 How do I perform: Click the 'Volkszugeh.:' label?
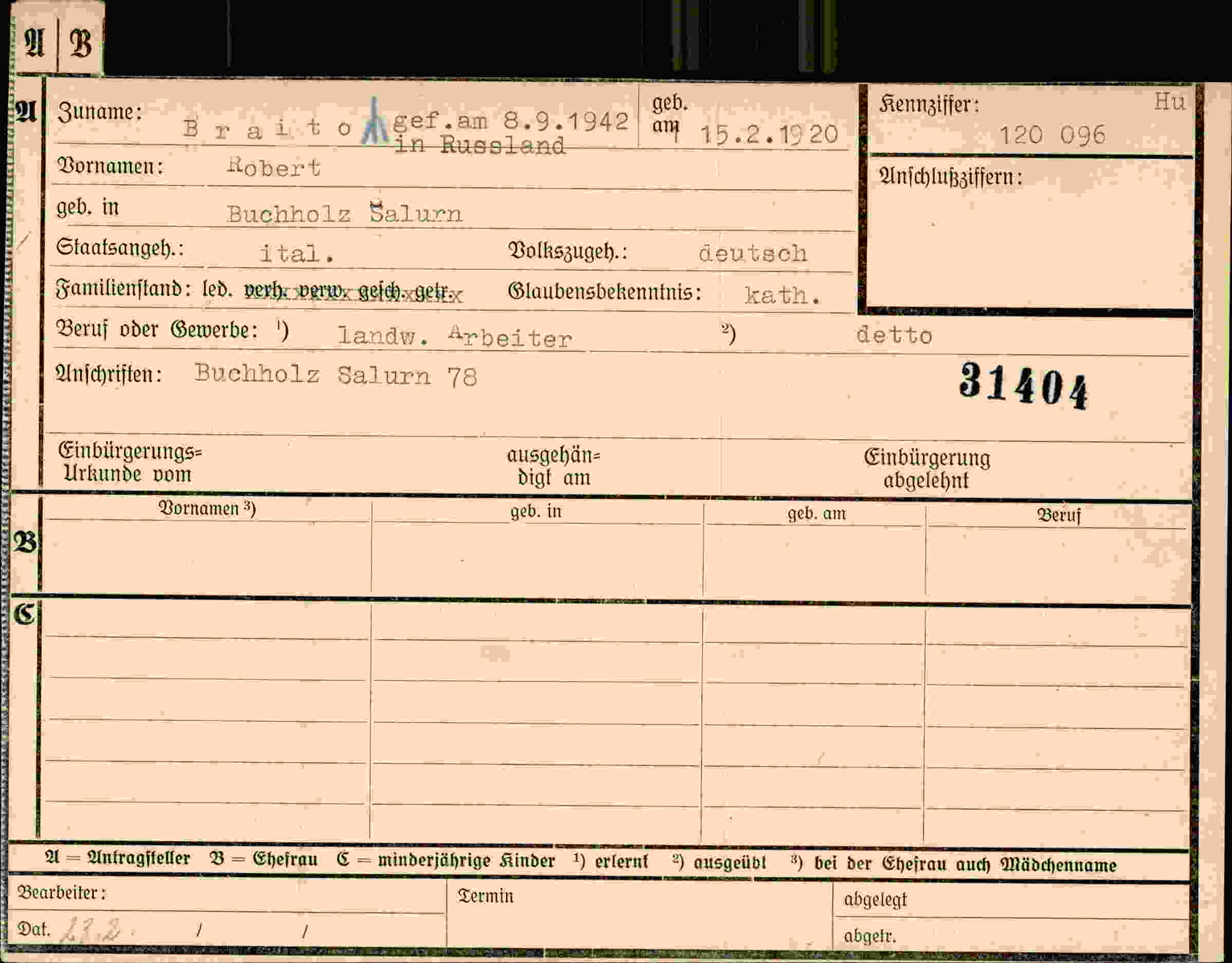click(568, 250)
